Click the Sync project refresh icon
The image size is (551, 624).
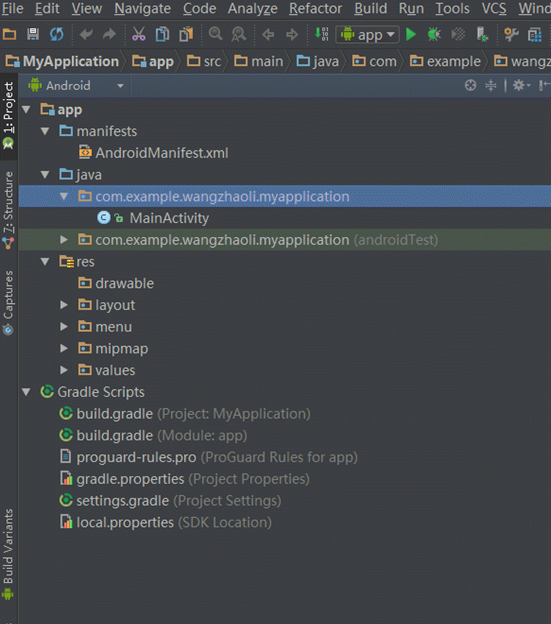point(56,34)
